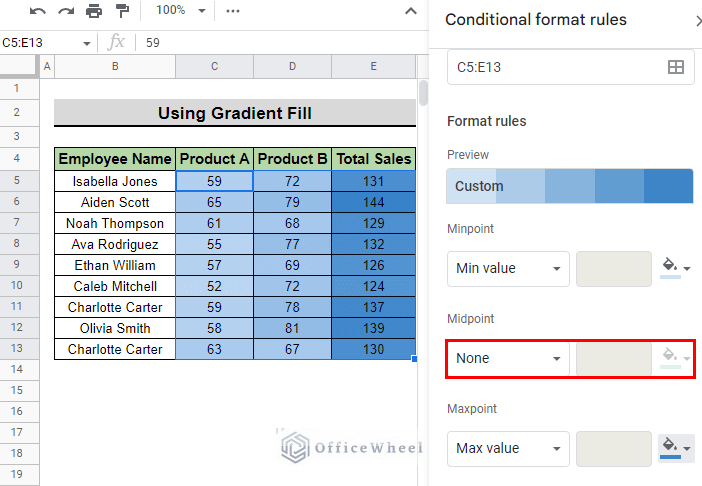Screen dimensions: 702x486
Task: Click the Redo arrow icon
Action: [x=66, y=11]
